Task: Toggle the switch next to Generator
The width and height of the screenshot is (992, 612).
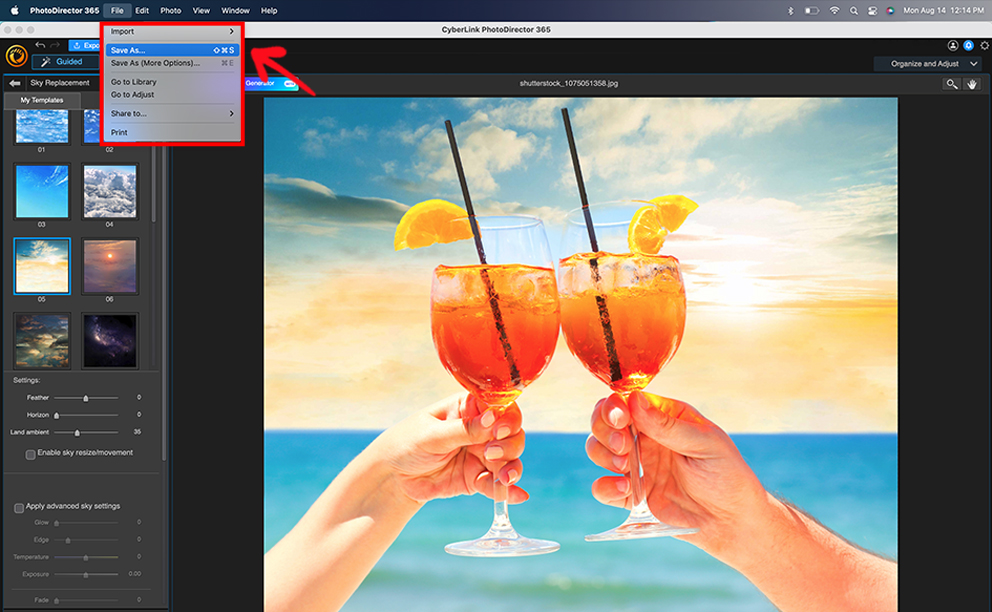Action: point(291,83)
